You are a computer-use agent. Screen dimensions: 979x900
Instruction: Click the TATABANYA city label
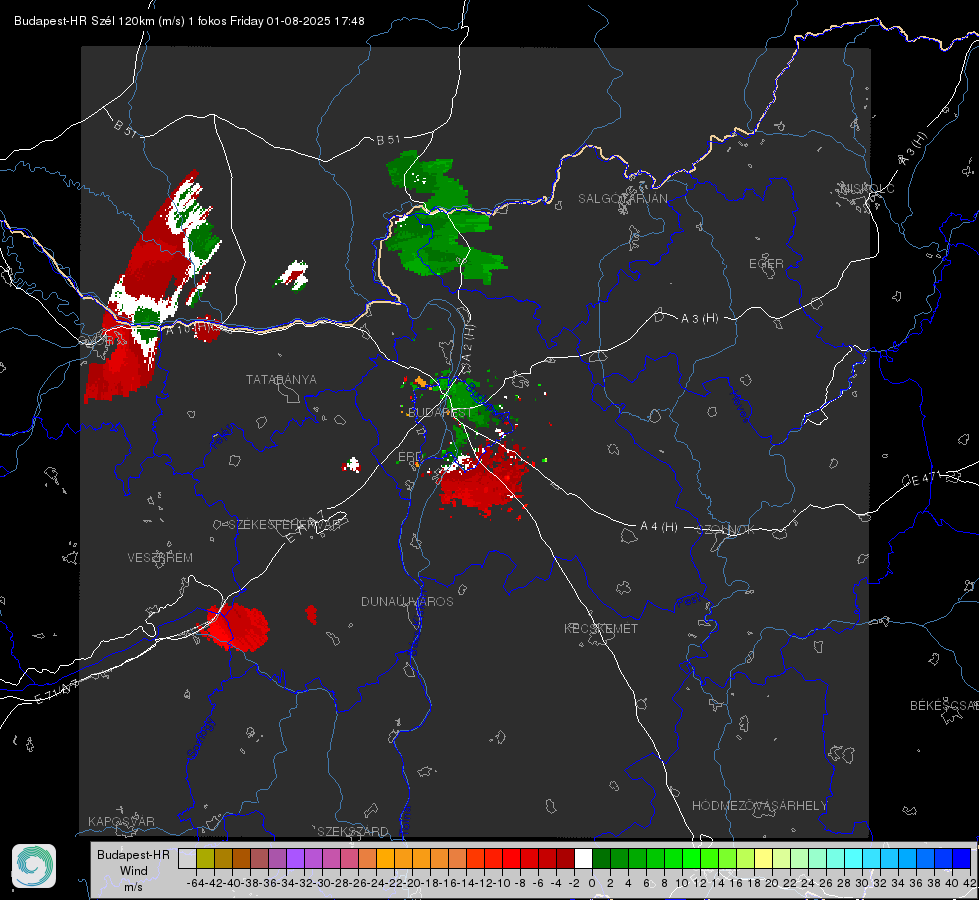tap(281, 380)
